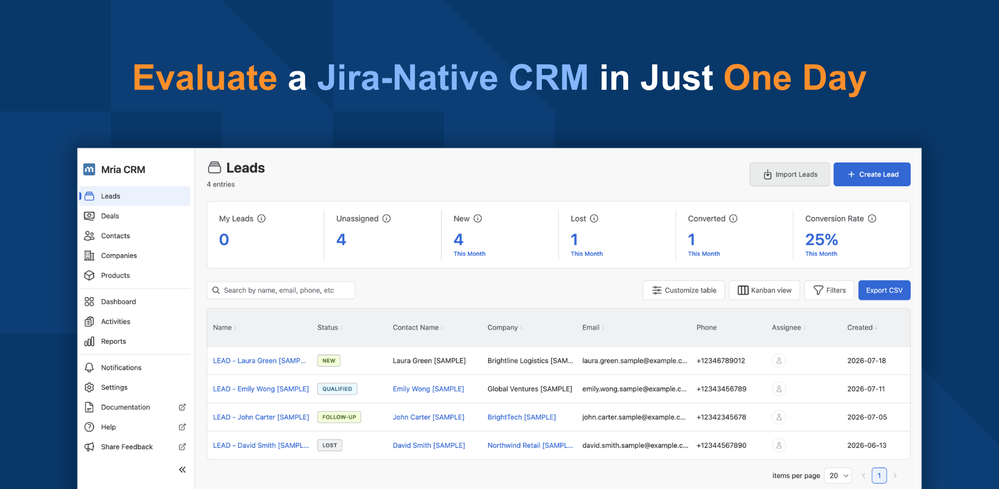Open Customize table options
Screen dimensions: 999x489
click(x=684, y=290)
